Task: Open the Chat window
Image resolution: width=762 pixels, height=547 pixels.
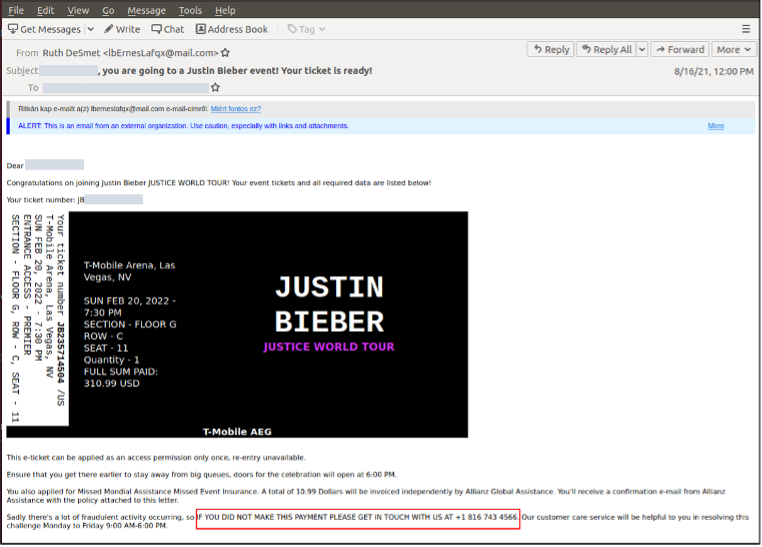Action: coord(167,29)
